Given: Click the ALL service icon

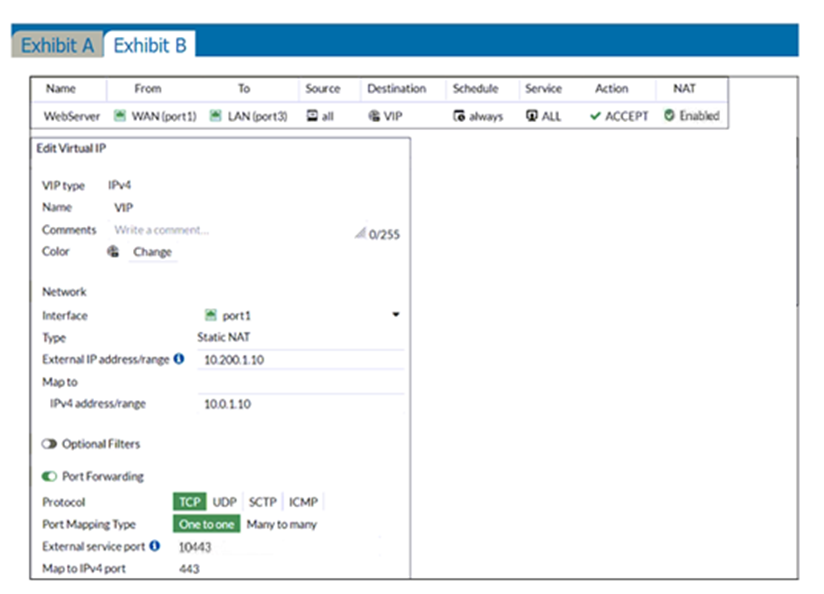Looking at the screenshot, I should 532,116.
